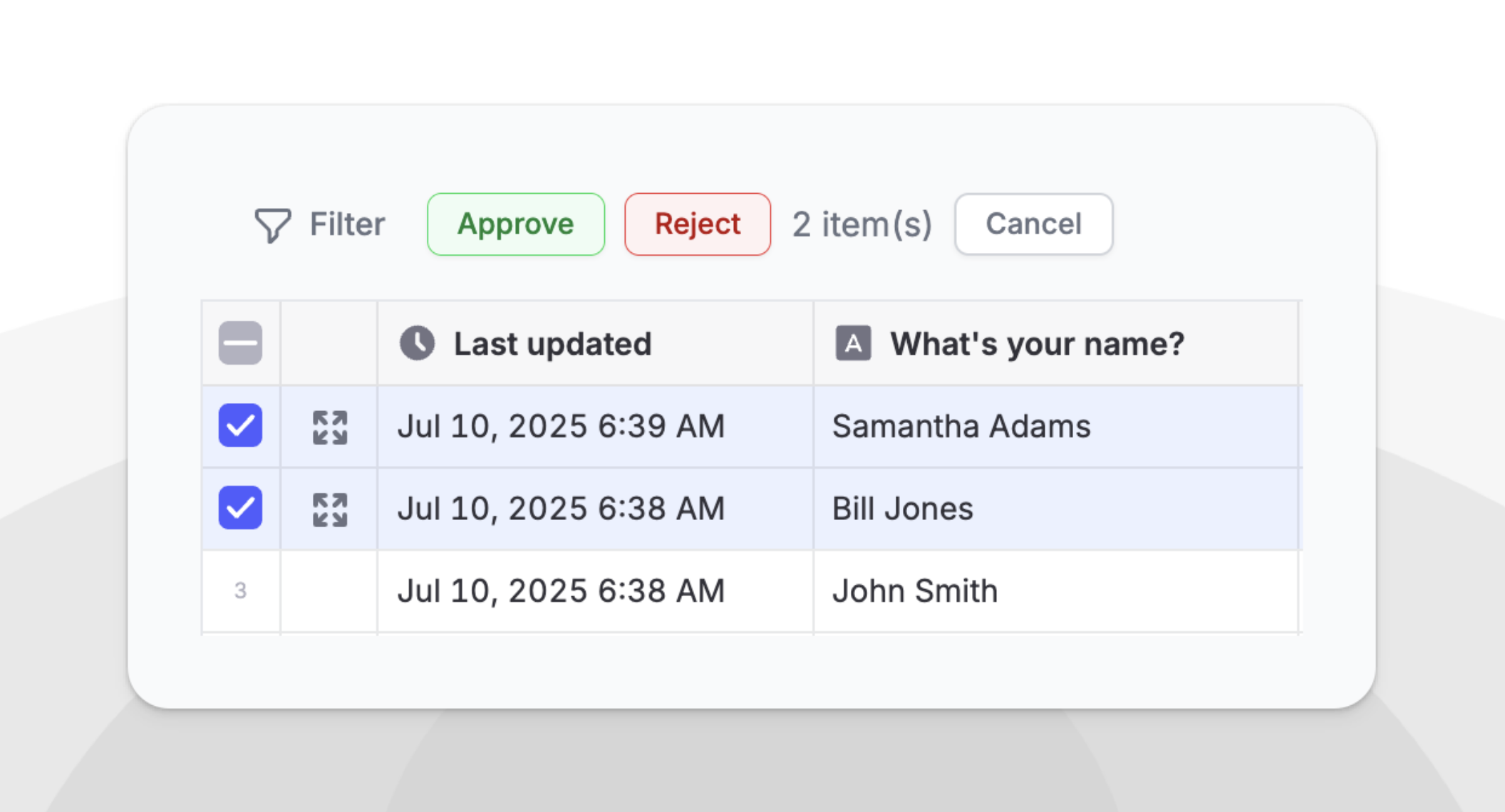Click the text-type icon beside What's your name?

pos(853,343)
